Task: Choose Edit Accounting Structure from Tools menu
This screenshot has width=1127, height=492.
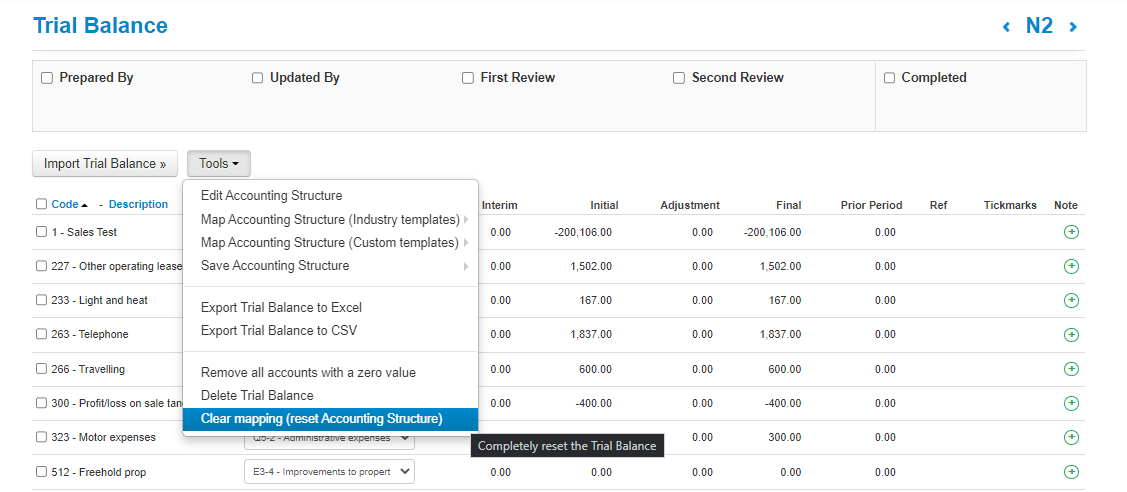Action: click(x=331, y=195)
